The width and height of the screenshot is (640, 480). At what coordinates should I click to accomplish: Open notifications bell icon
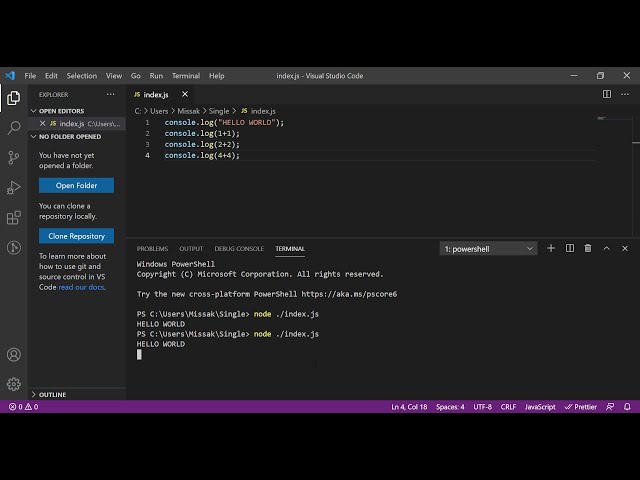click(627, 407)
